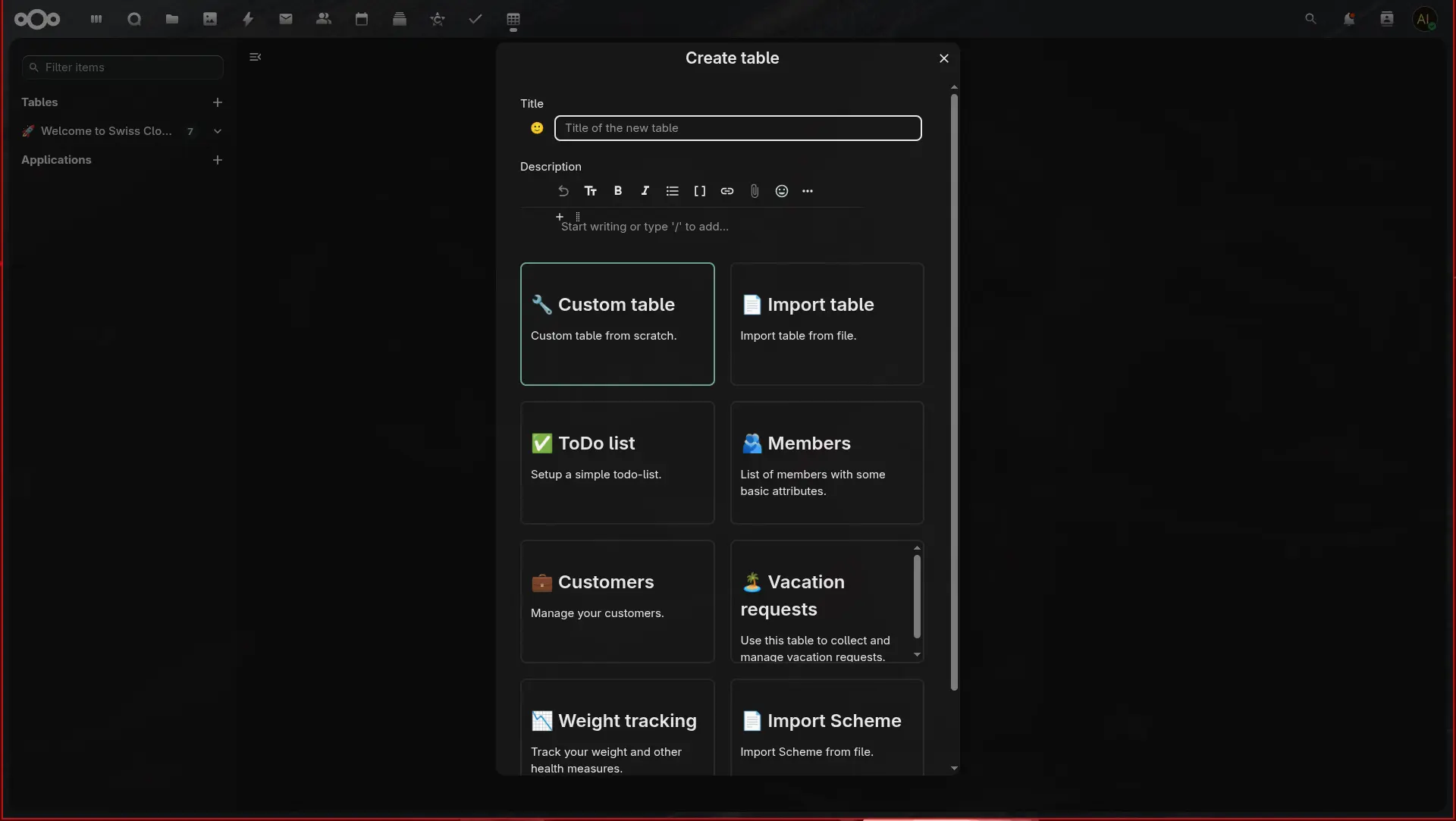Toggle bold formatting in description editor
Viewport: 1456px width, 821px height.
[x=618, y=191]
